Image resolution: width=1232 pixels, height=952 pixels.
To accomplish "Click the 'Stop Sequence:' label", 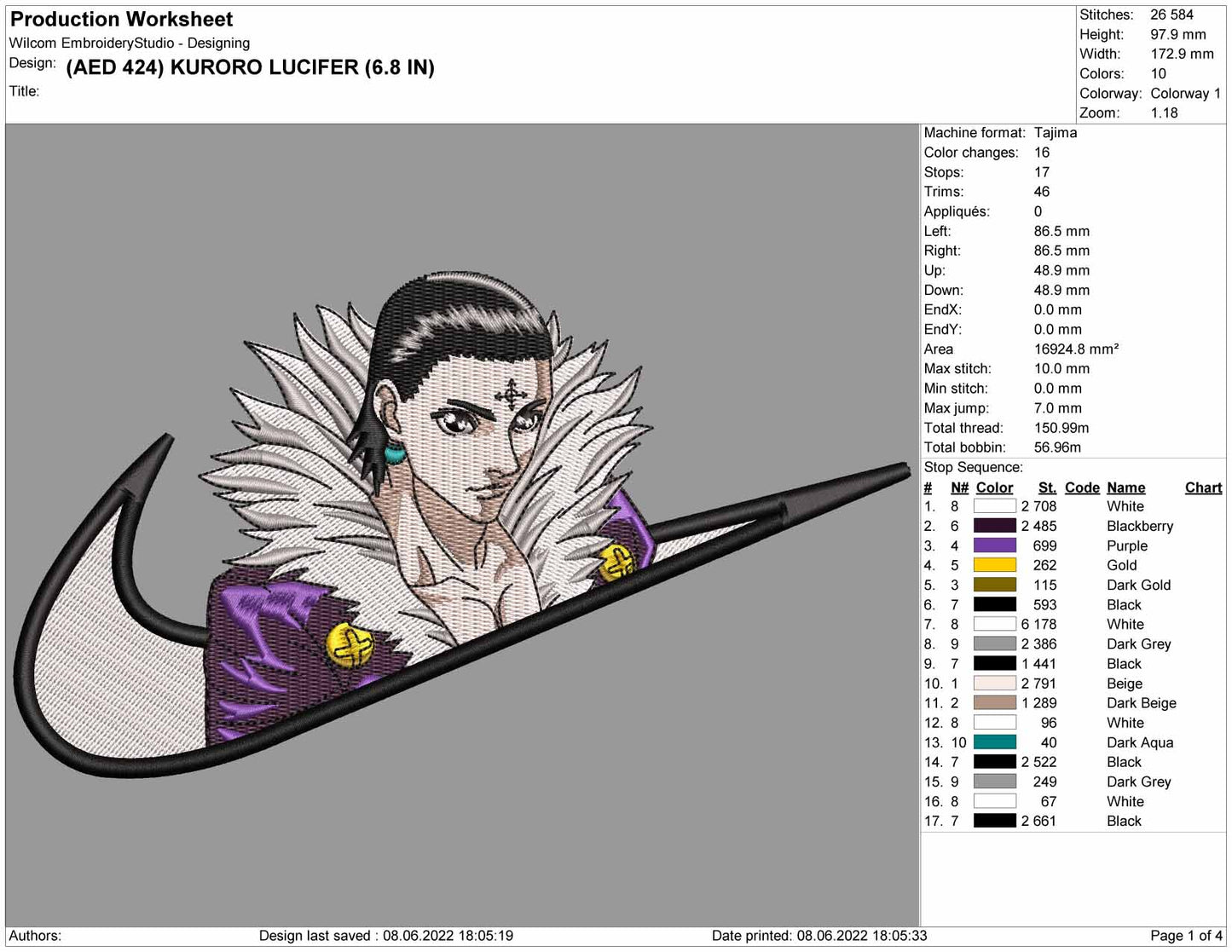I will pyautogui.click(x=974, y=467).
